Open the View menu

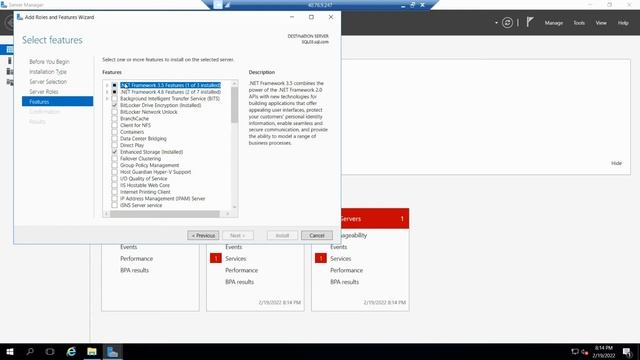[x=601, y=23]
